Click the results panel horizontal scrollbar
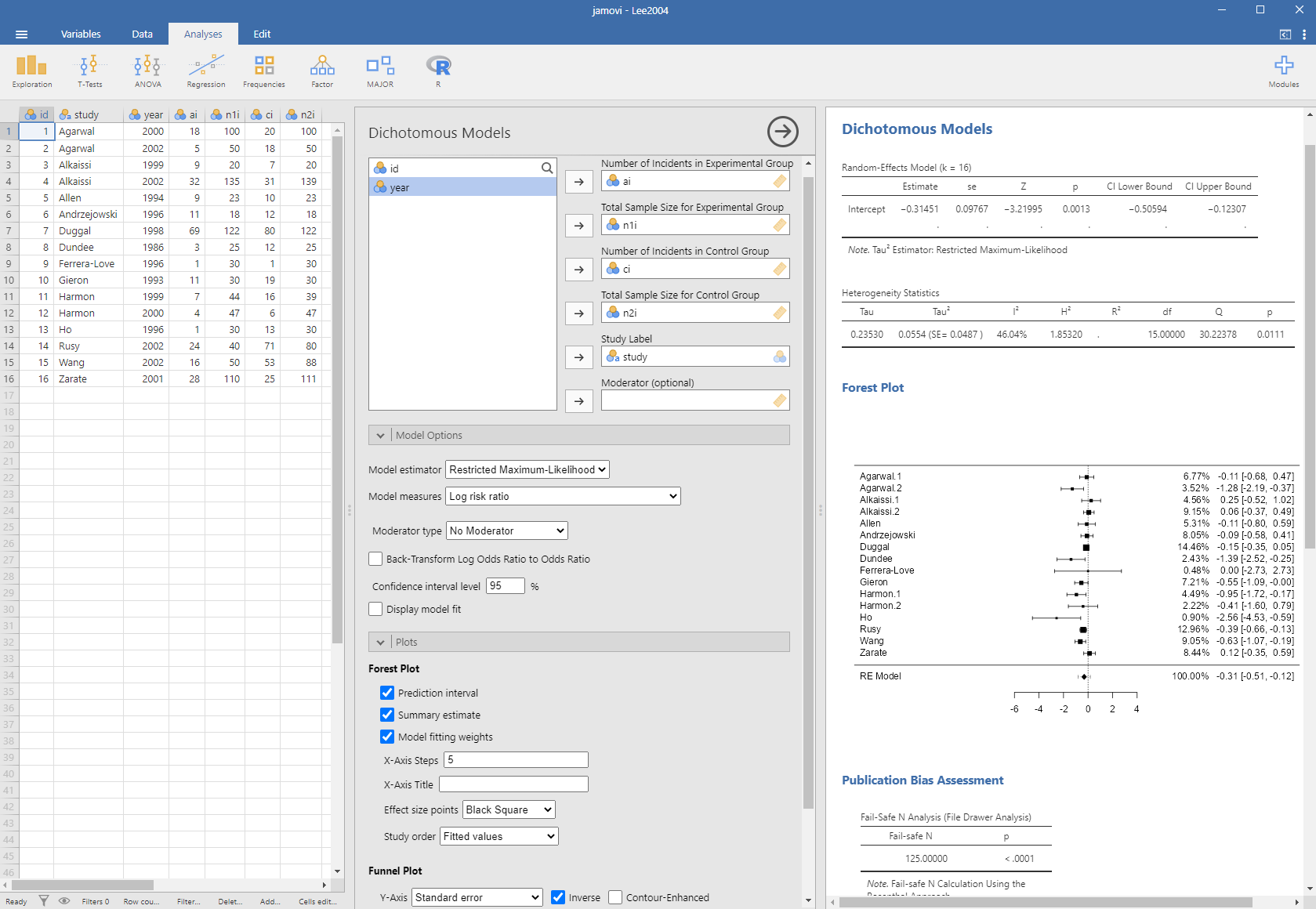 [x=1046, y=902]
